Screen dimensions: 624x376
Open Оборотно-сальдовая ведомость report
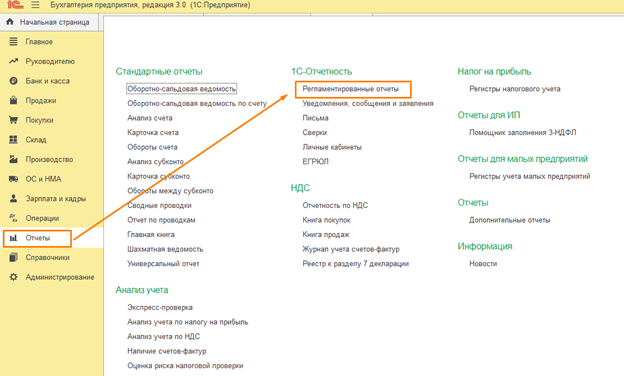[x=181, y=89]
